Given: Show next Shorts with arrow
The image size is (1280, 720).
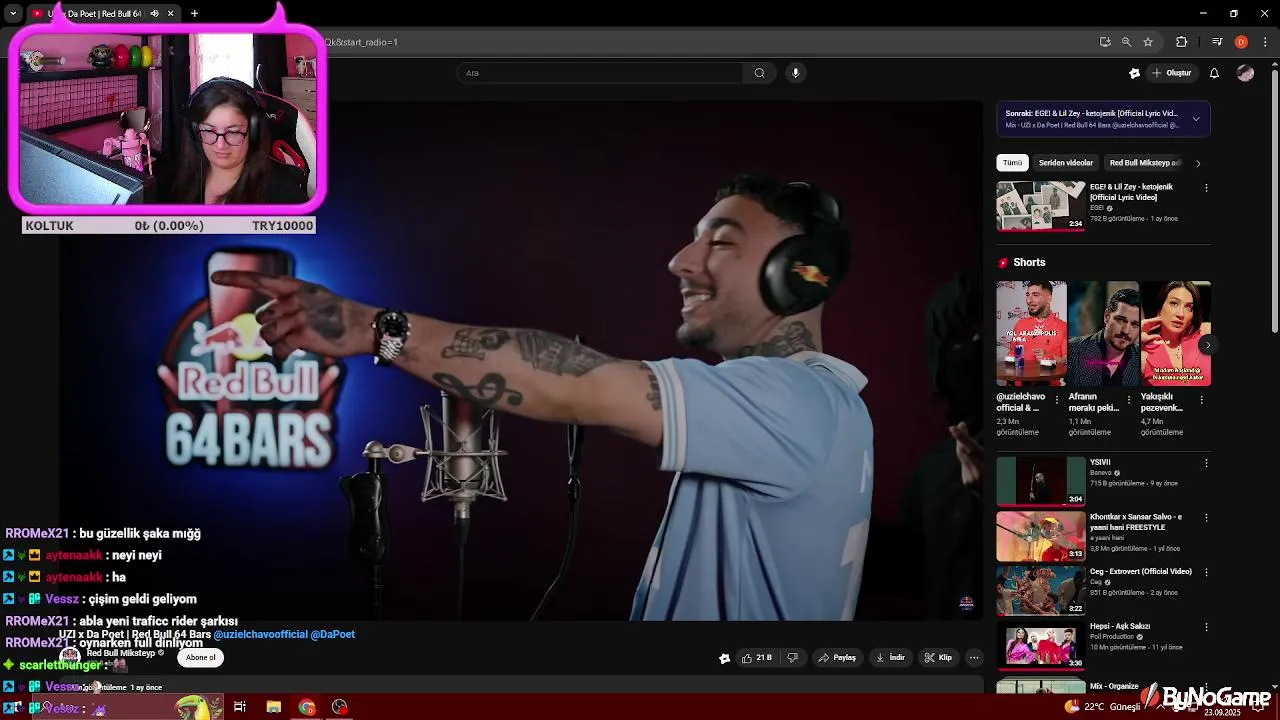Looking at the screenshot, I should point(1207,345).
